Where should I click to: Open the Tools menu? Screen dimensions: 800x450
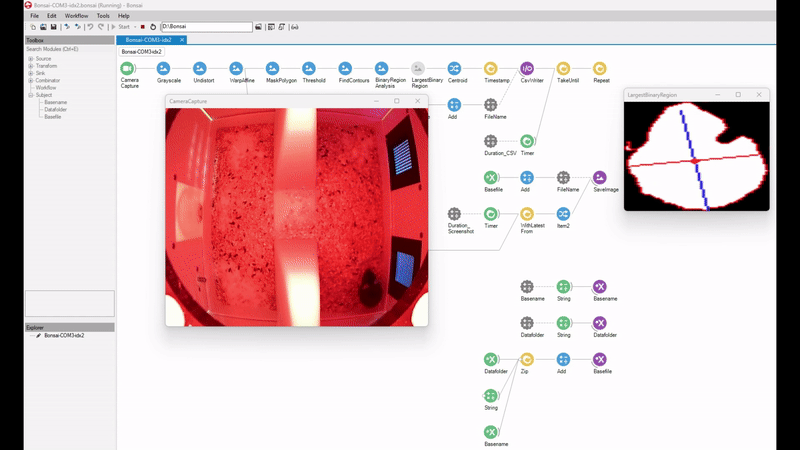coord(103,16)
